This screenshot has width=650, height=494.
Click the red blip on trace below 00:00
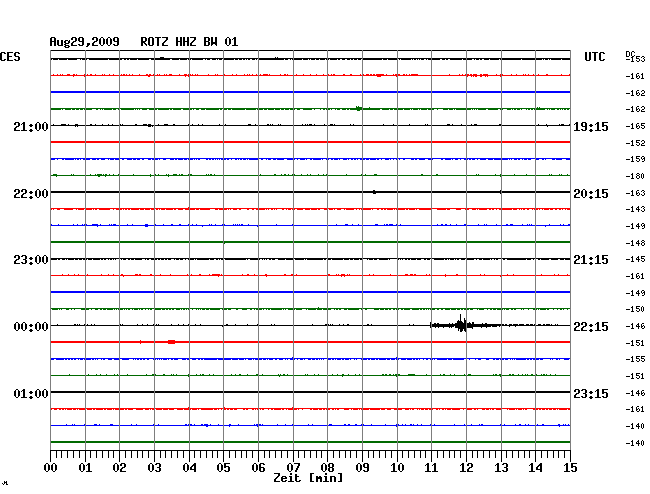tap(171, 342)
